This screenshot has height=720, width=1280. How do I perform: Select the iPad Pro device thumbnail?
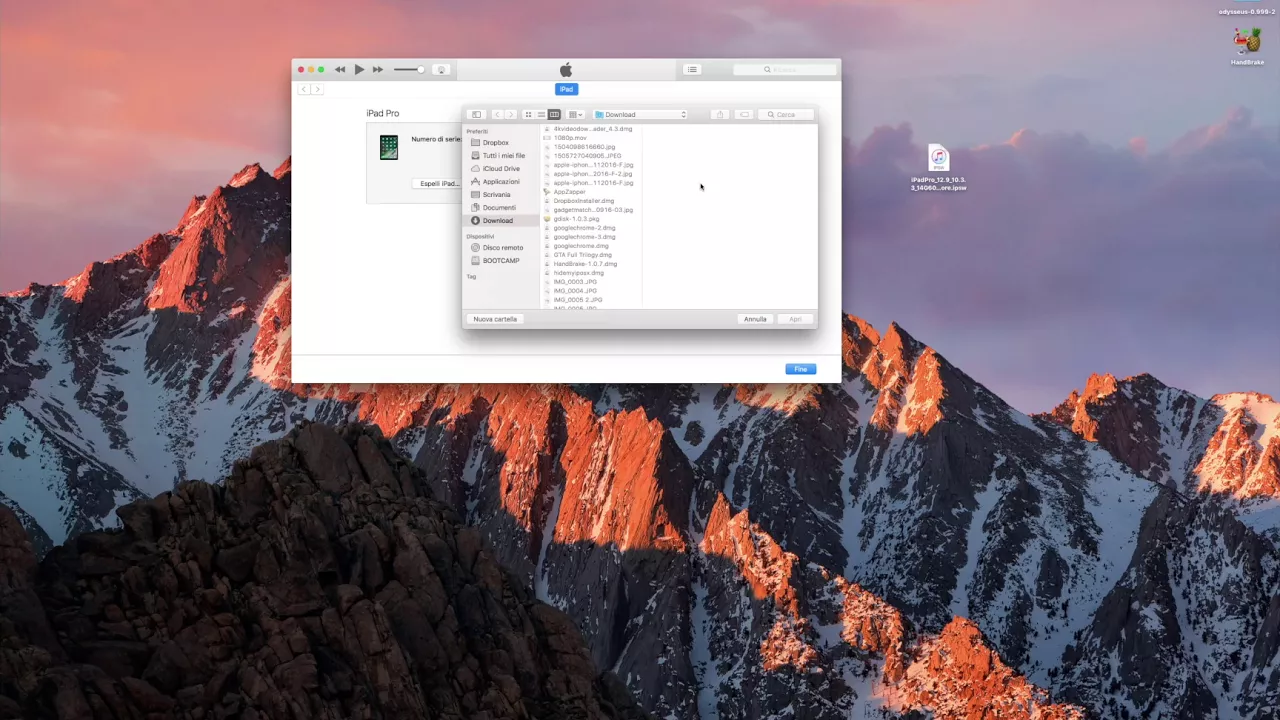tap(389, 147)
